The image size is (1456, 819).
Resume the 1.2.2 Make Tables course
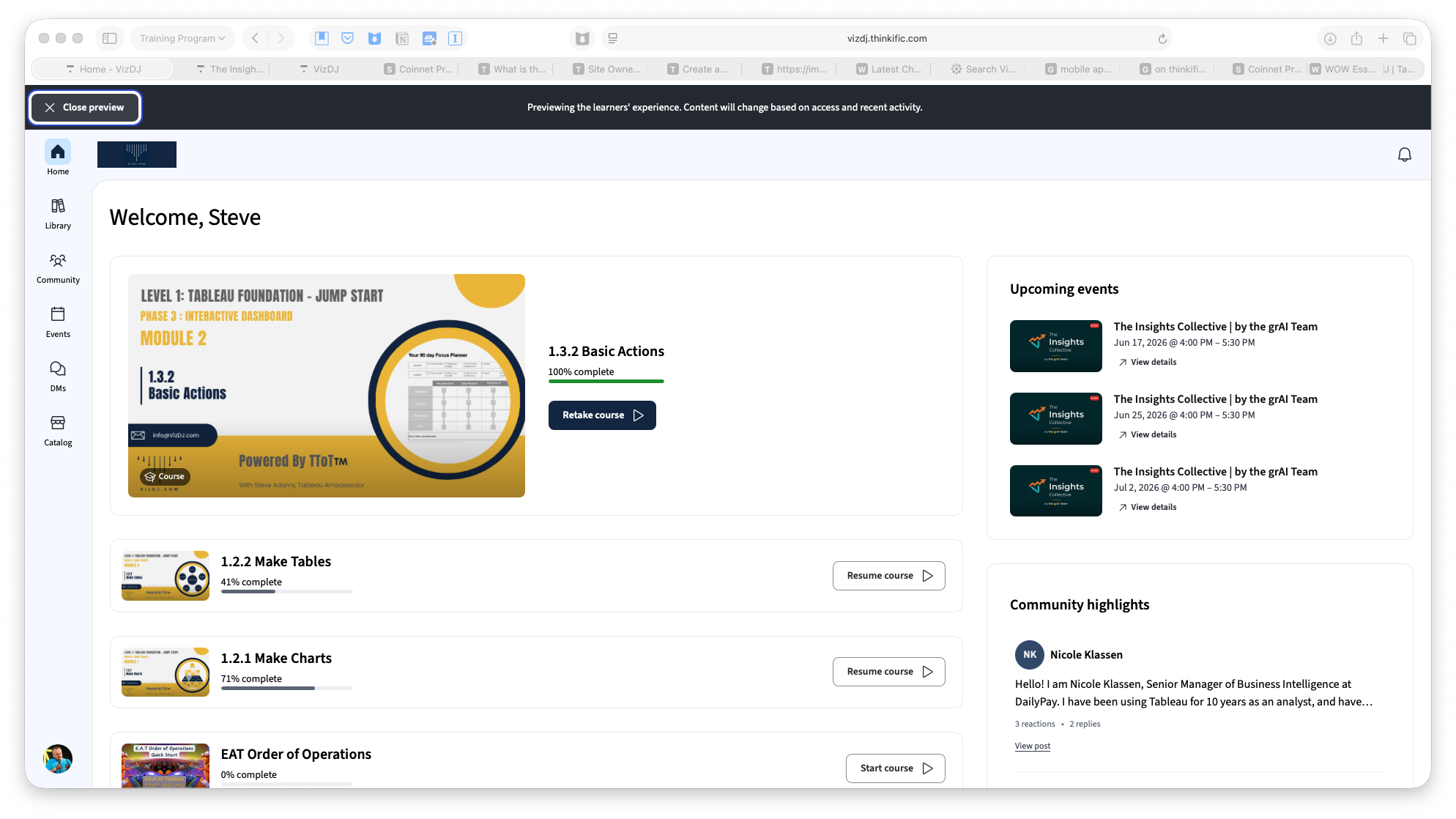888,576
